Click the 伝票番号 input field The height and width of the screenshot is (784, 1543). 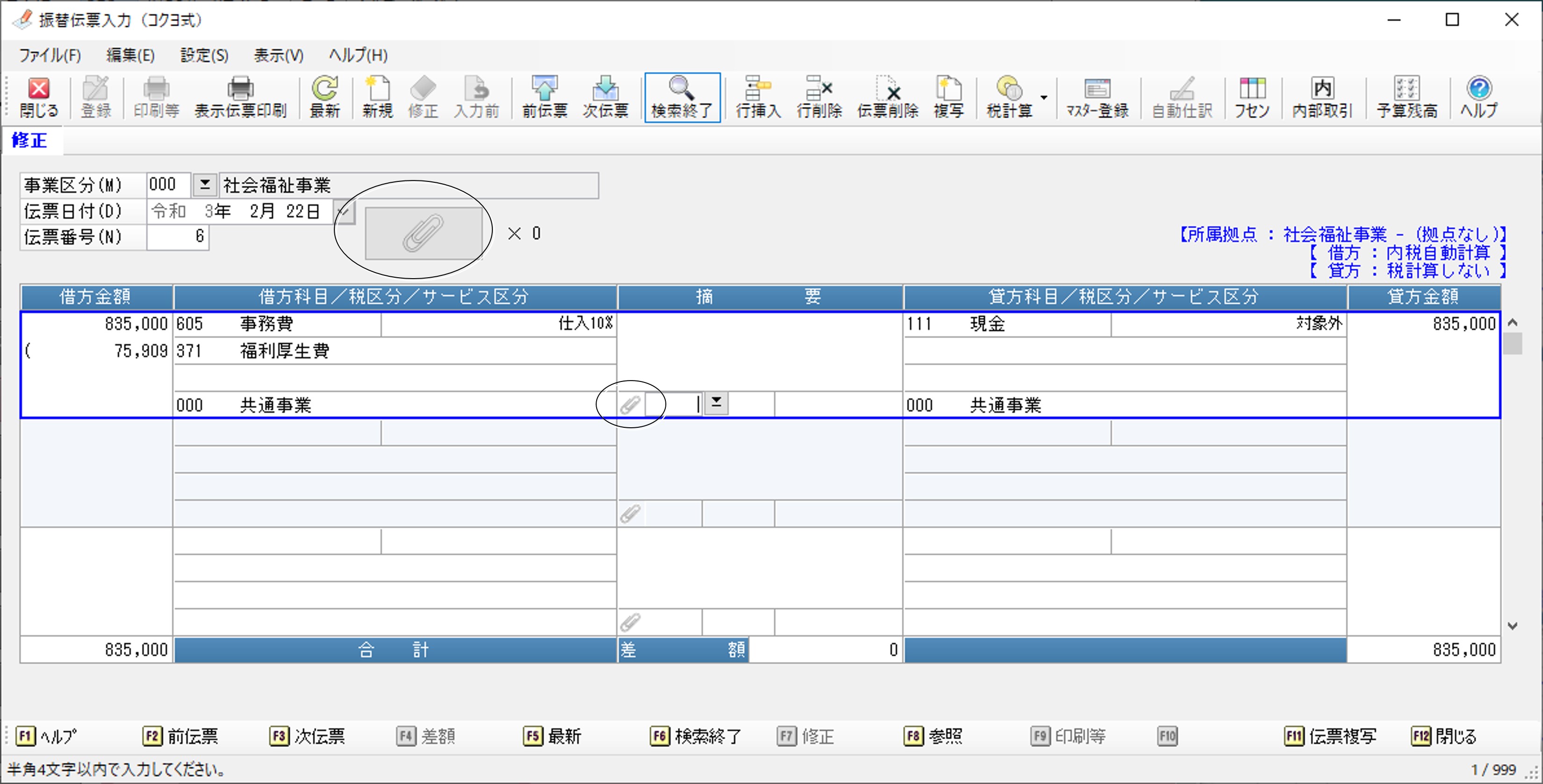coord(177,237)
